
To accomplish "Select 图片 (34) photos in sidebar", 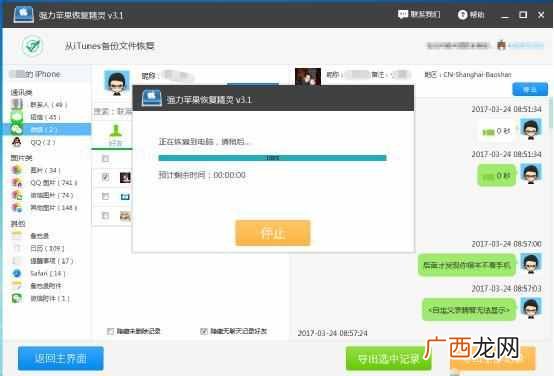I will (45, 170).
